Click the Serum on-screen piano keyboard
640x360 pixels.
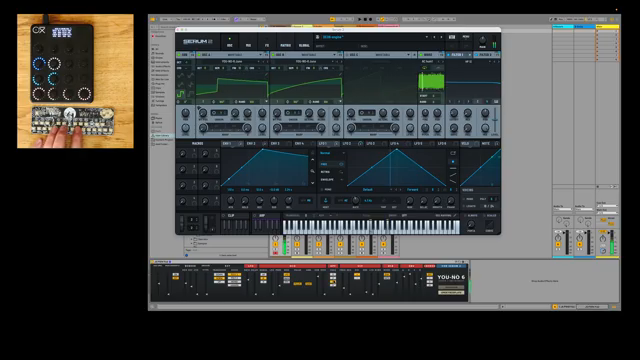[371, 227]
